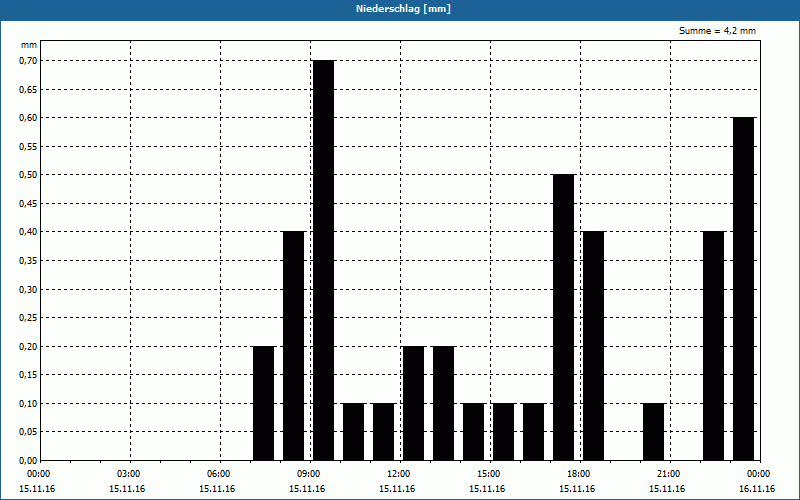Click the 09:00 x-axis label
The width and height of the screenshot is (800, 500).
pyautogui.click(x=310, y=474)
